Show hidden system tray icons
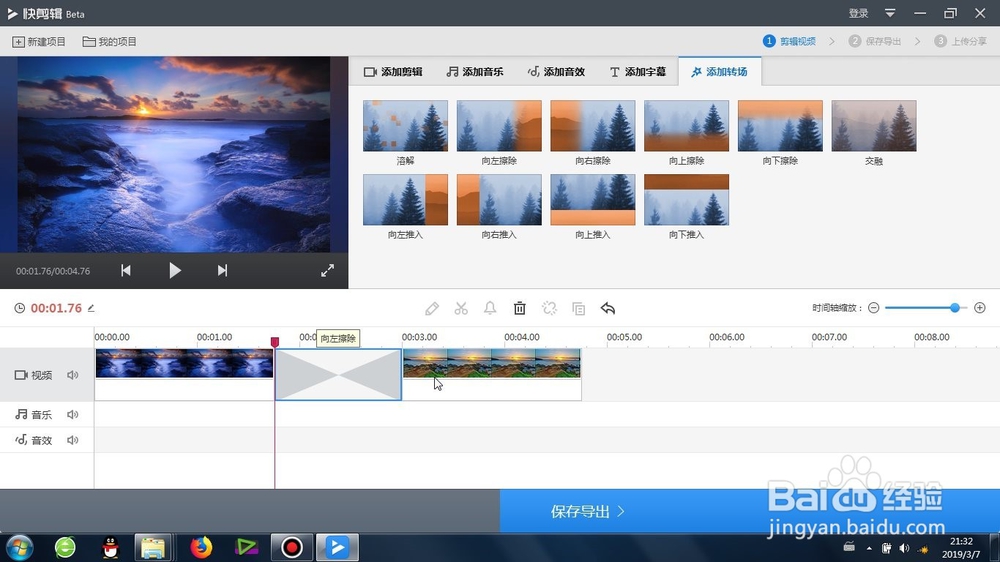Viewport: 1000px width, 562px height. click(x=869, y=548)
